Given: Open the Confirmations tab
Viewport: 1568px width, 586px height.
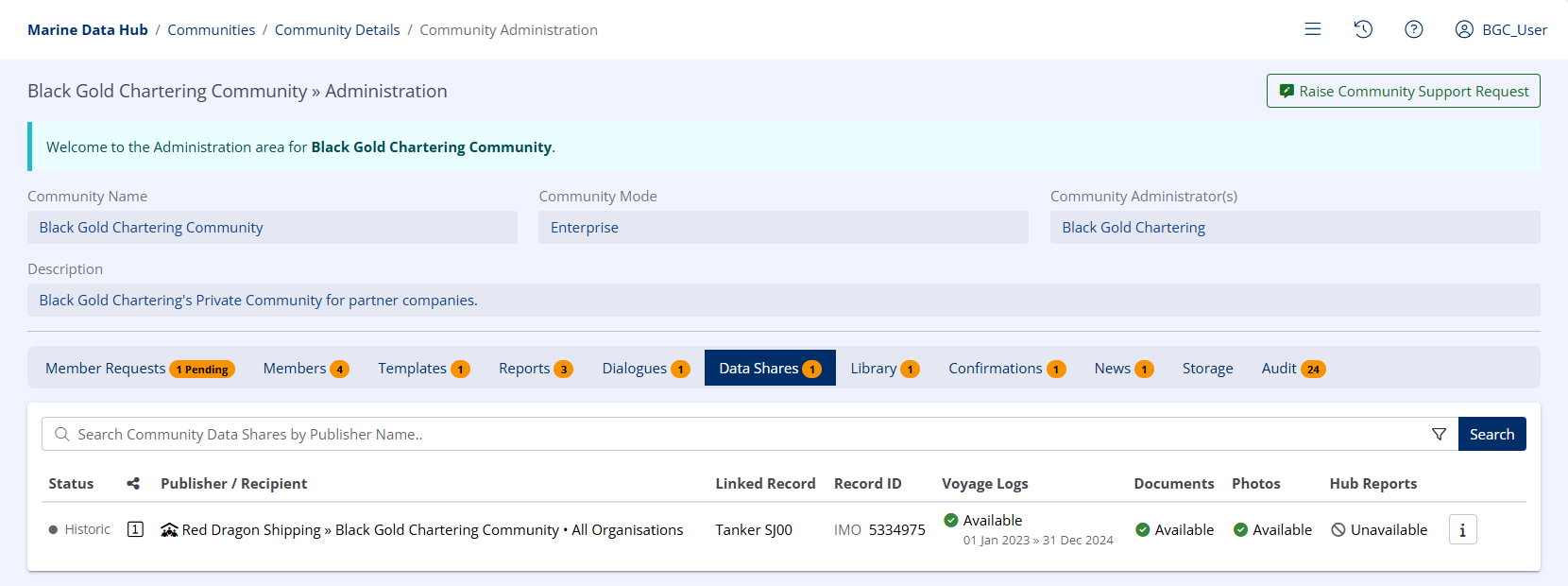Looking at the screenshot, I should pos(1006,369).
